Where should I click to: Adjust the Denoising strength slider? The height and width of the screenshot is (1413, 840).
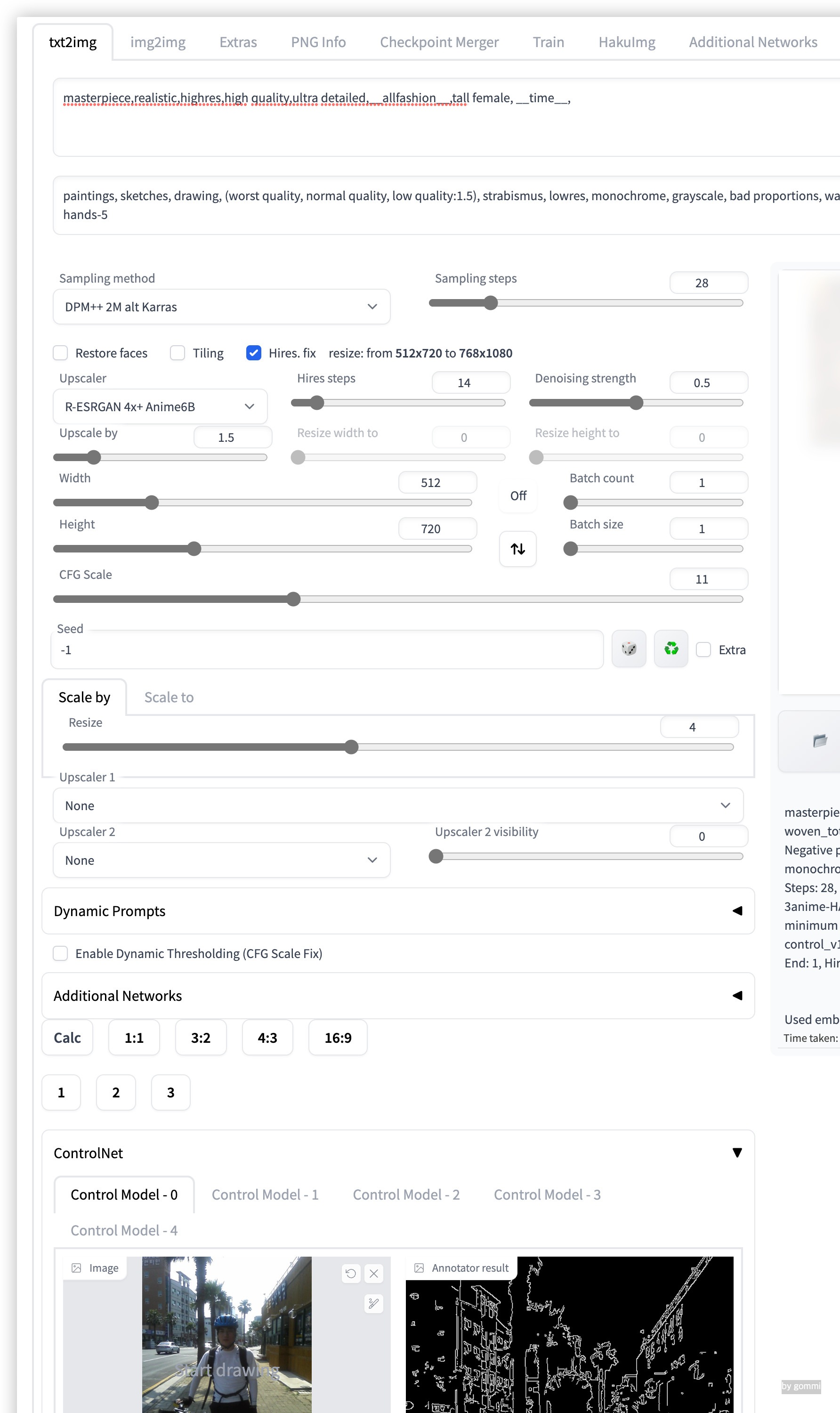[x=636, y=403]
